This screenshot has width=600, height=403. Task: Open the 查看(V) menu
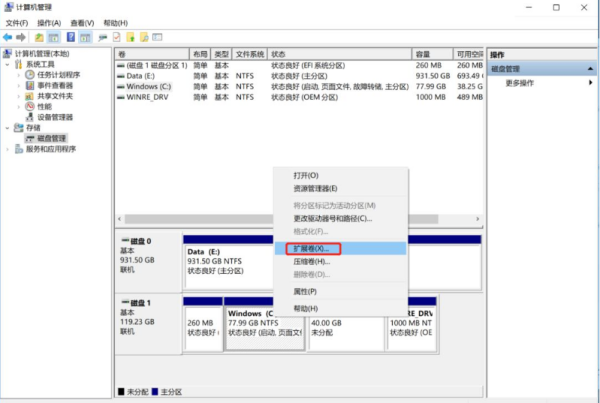coord(82,23)
